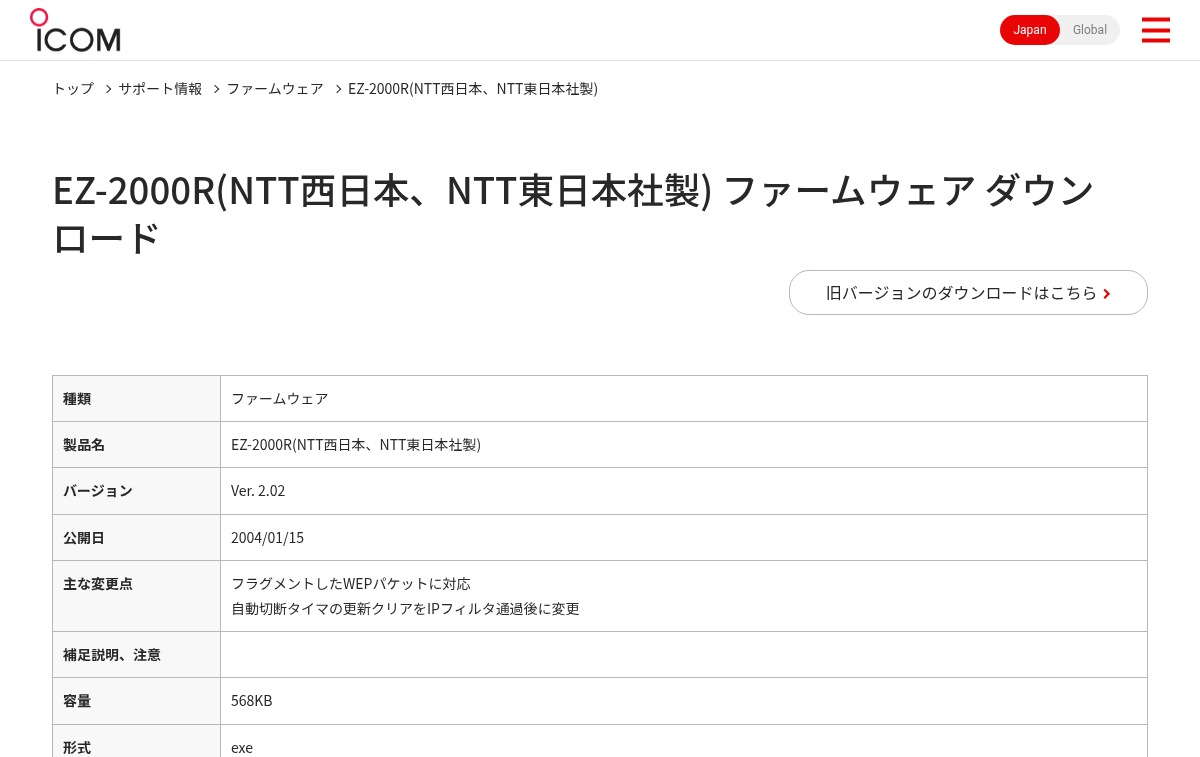Click the Ver. 2.02 value

coord(258,491)
